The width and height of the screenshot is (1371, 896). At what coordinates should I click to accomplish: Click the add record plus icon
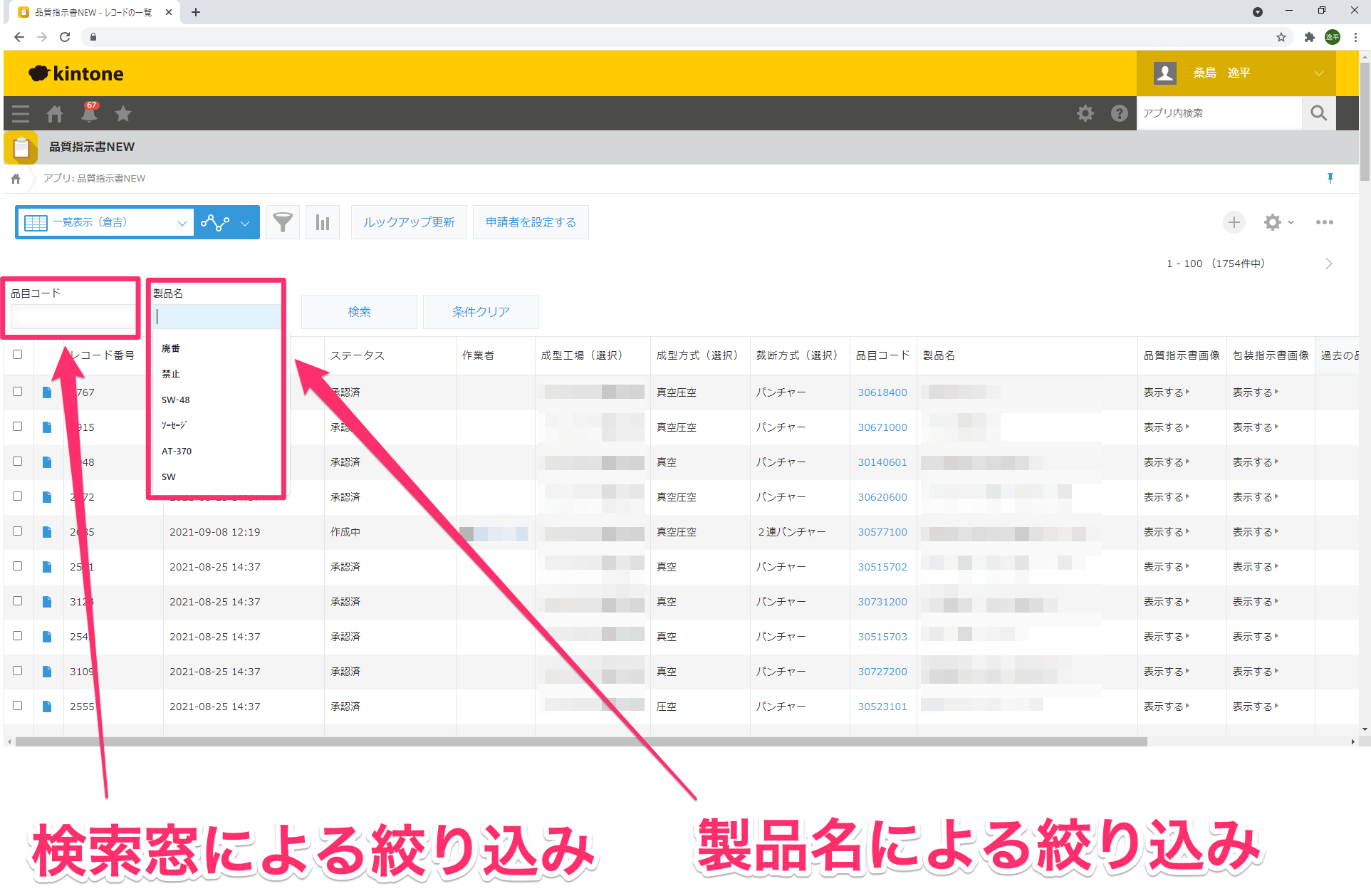pyautogui.click(x=1234, y=222)
